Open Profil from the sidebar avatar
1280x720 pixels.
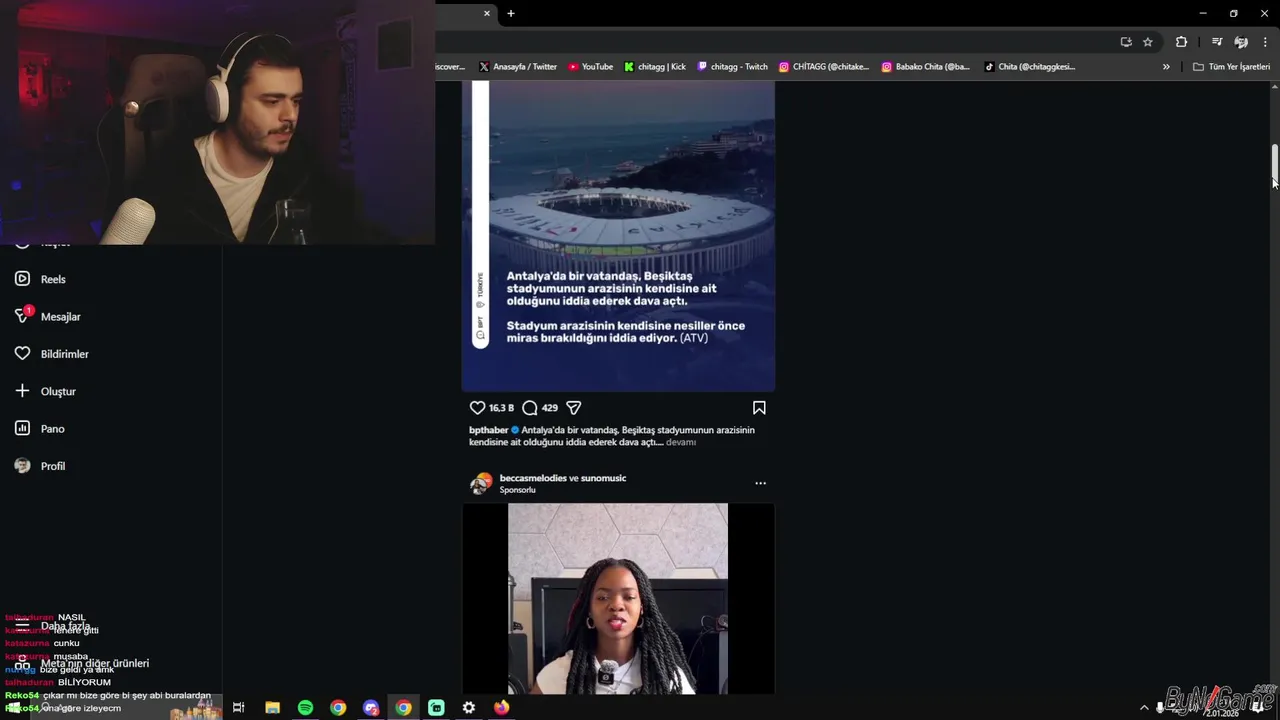40,466
